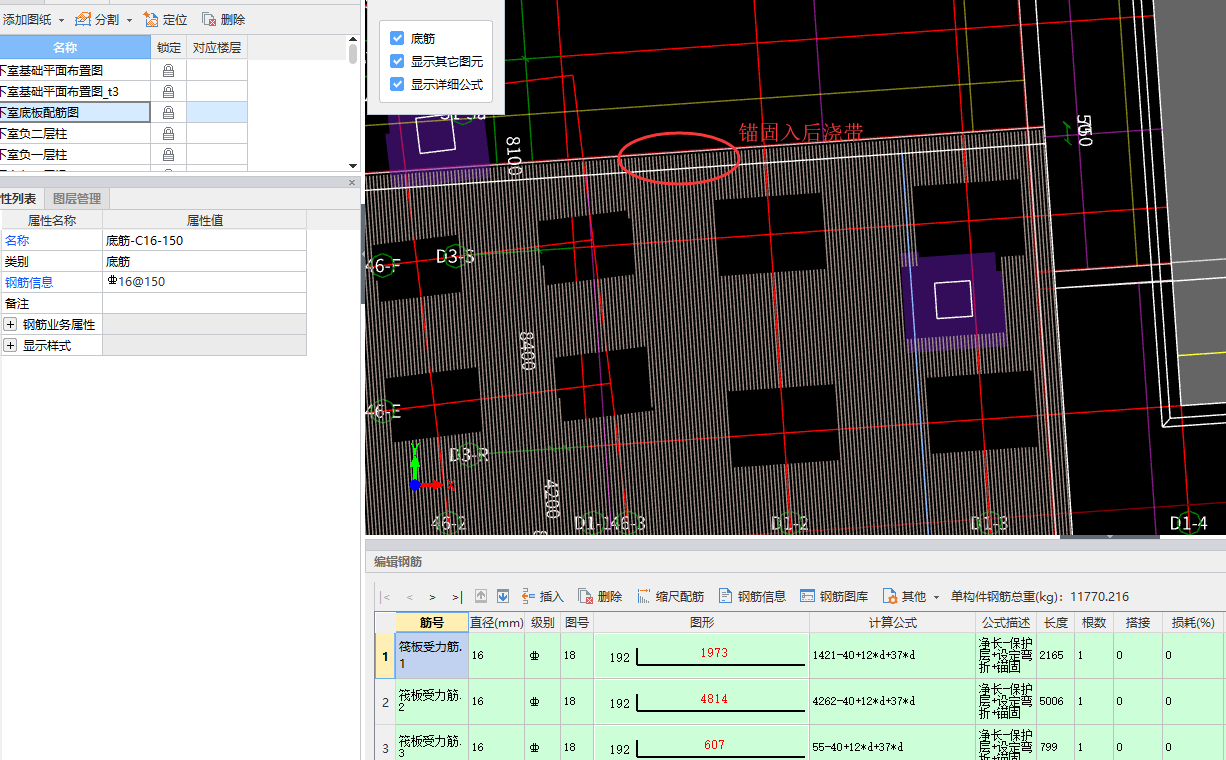Toggle lock for 下室底板配筋图 row
The height and width of the screenshot is (760, 1226).
[x=168, y=113]
